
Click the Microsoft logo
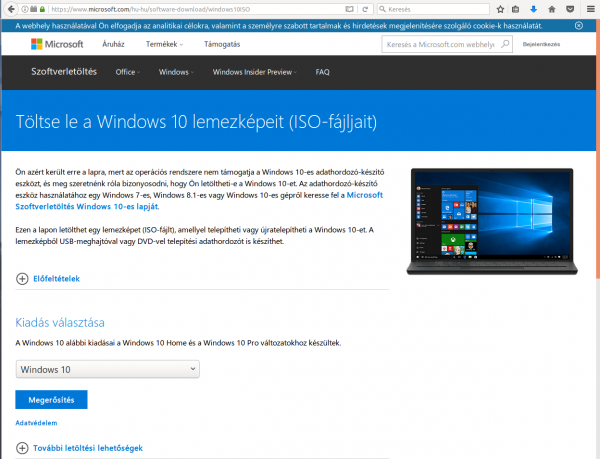click(57, 44)
